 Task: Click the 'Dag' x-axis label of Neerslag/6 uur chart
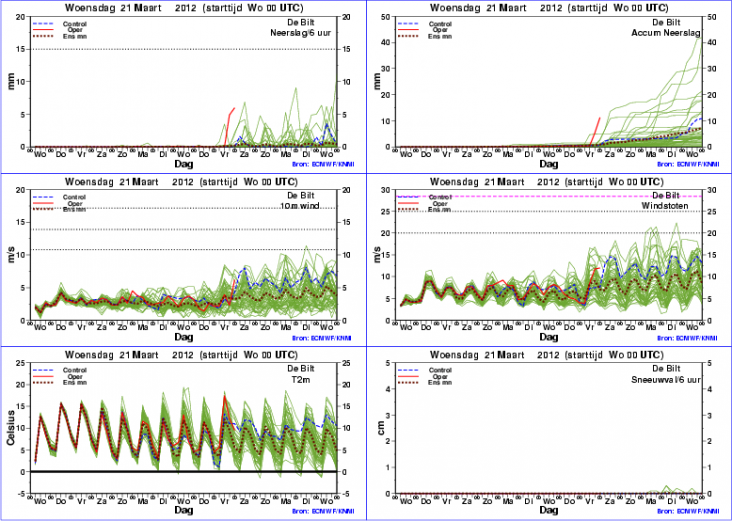click(x=184, y=164)
